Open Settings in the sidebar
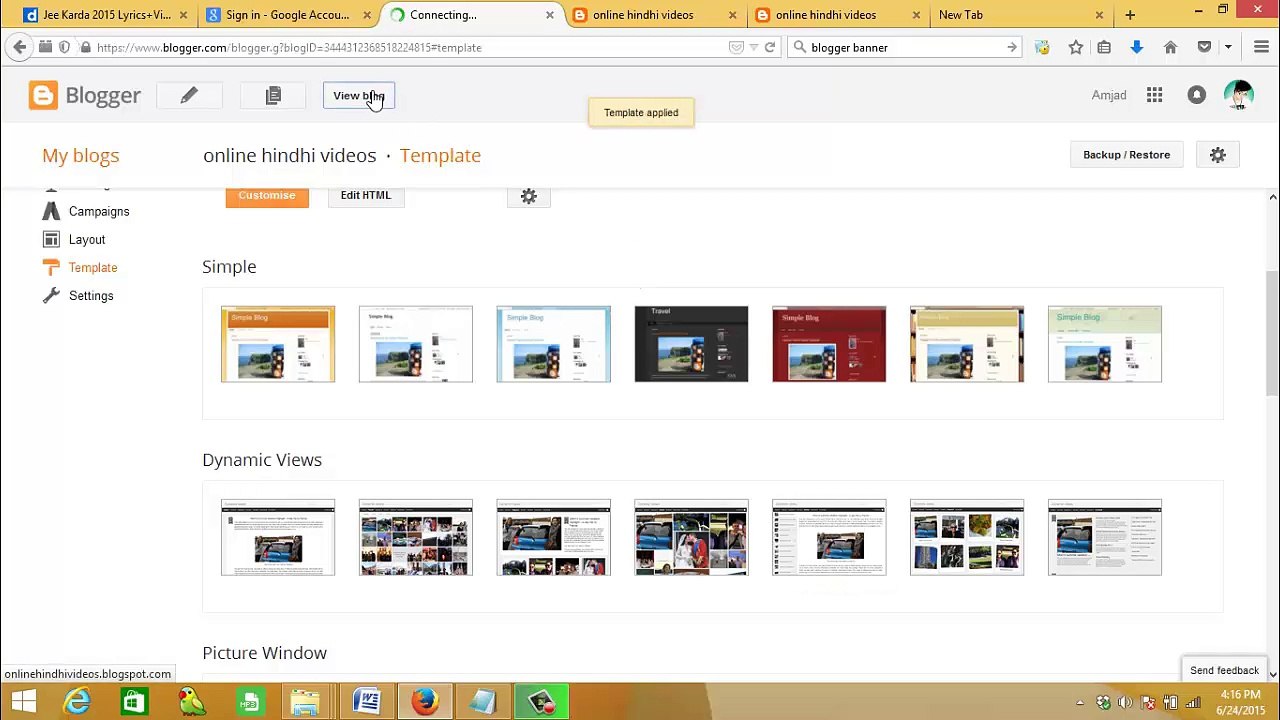The width and height of the screenshot is (1280, 720). (x=91, y=295)
